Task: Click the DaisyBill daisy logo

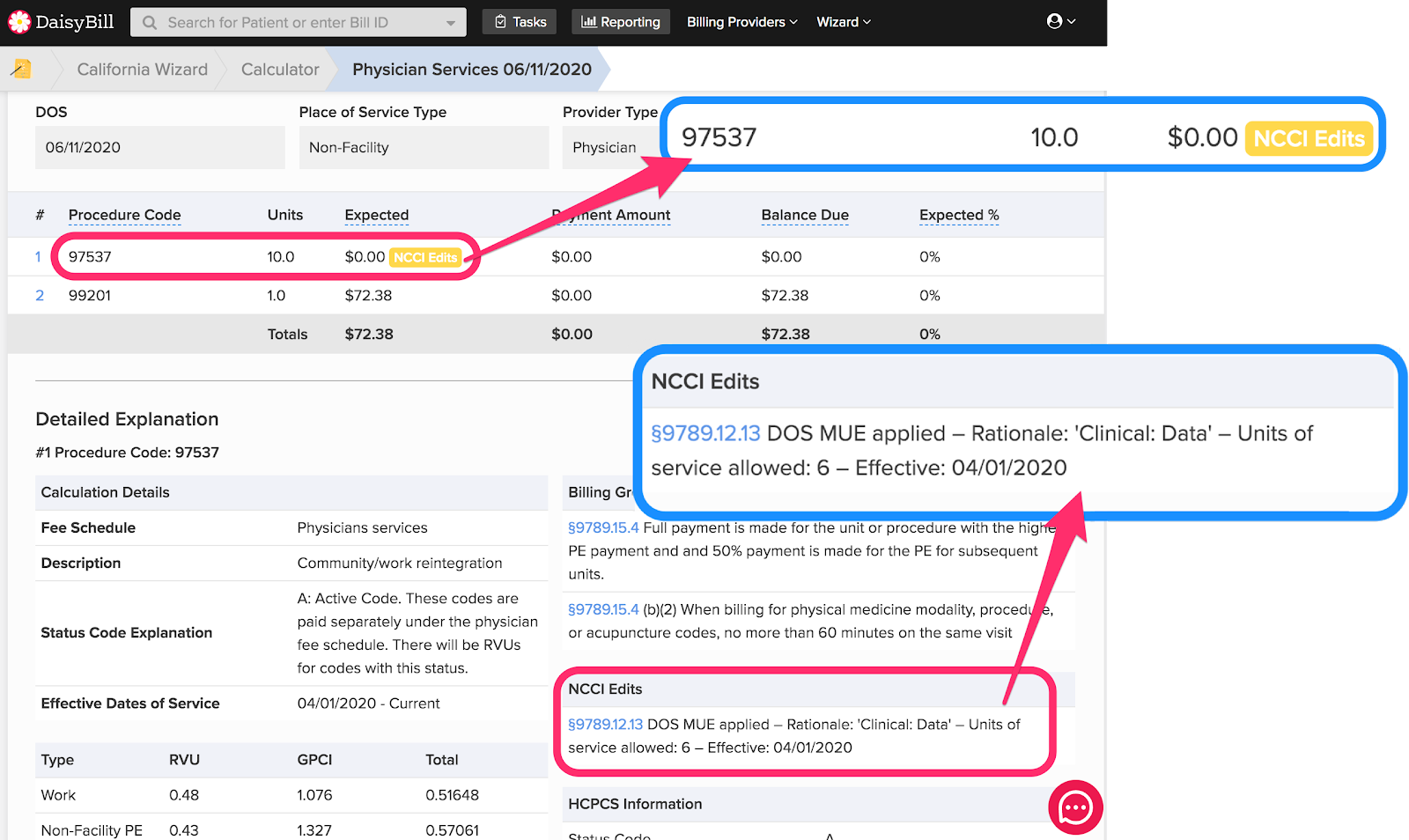Action: (x=19, y=20)
